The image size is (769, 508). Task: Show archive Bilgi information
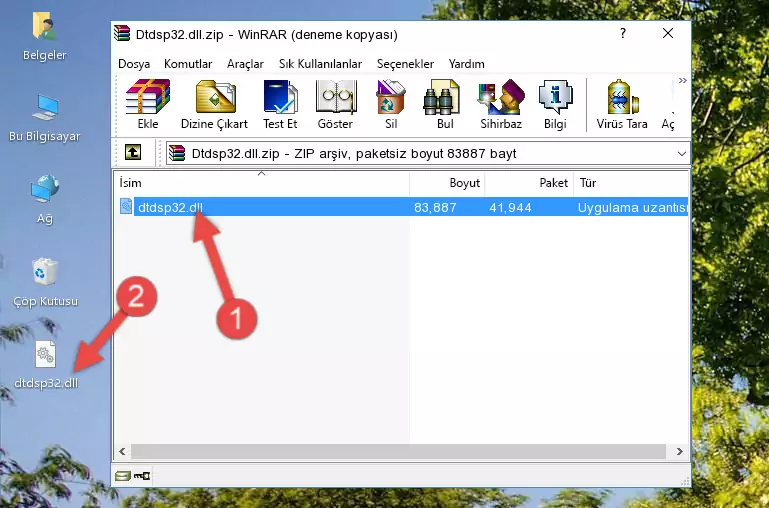(x=555, y=104)
